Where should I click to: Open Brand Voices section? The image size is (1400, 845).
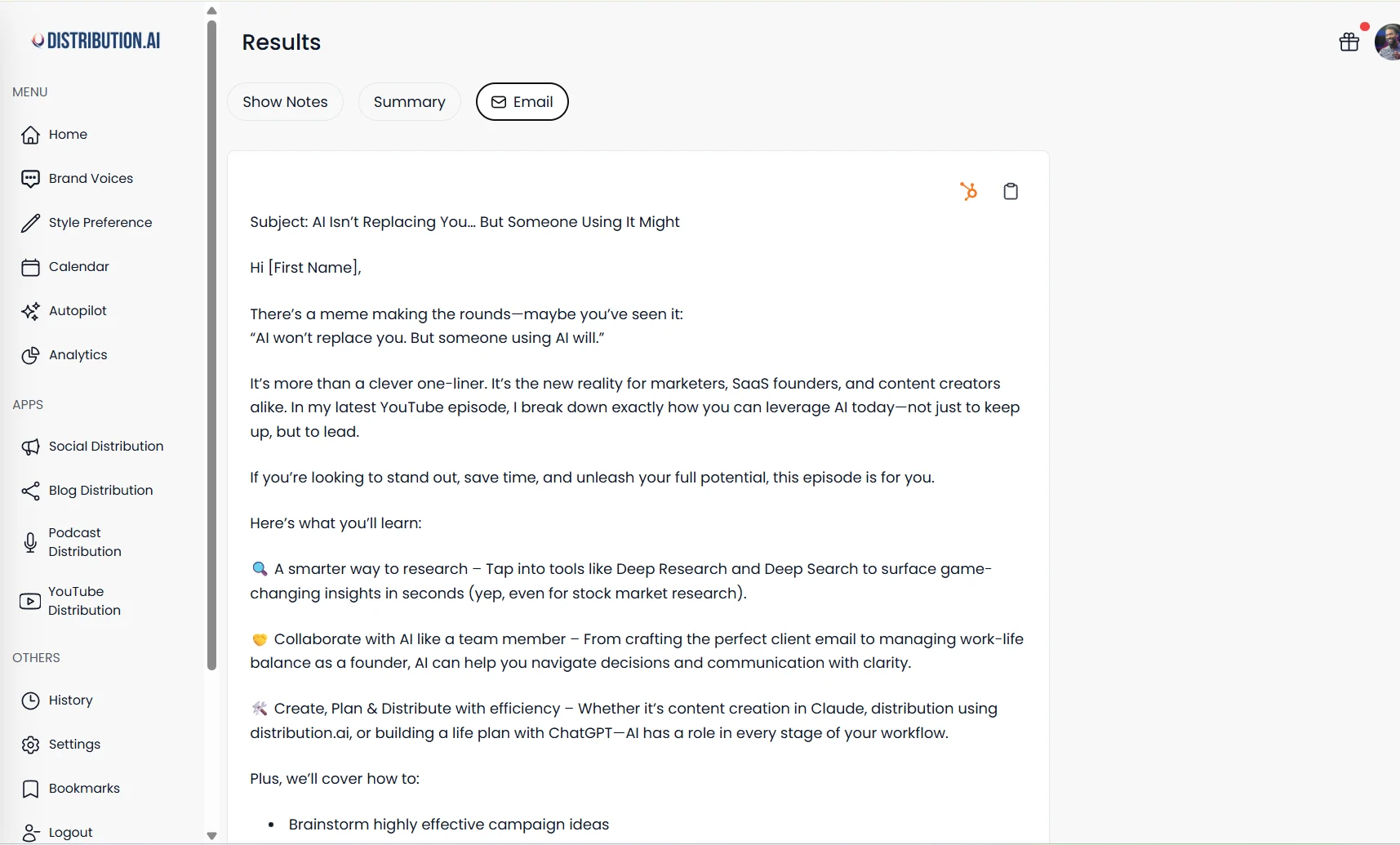click(x=90, y=179)
